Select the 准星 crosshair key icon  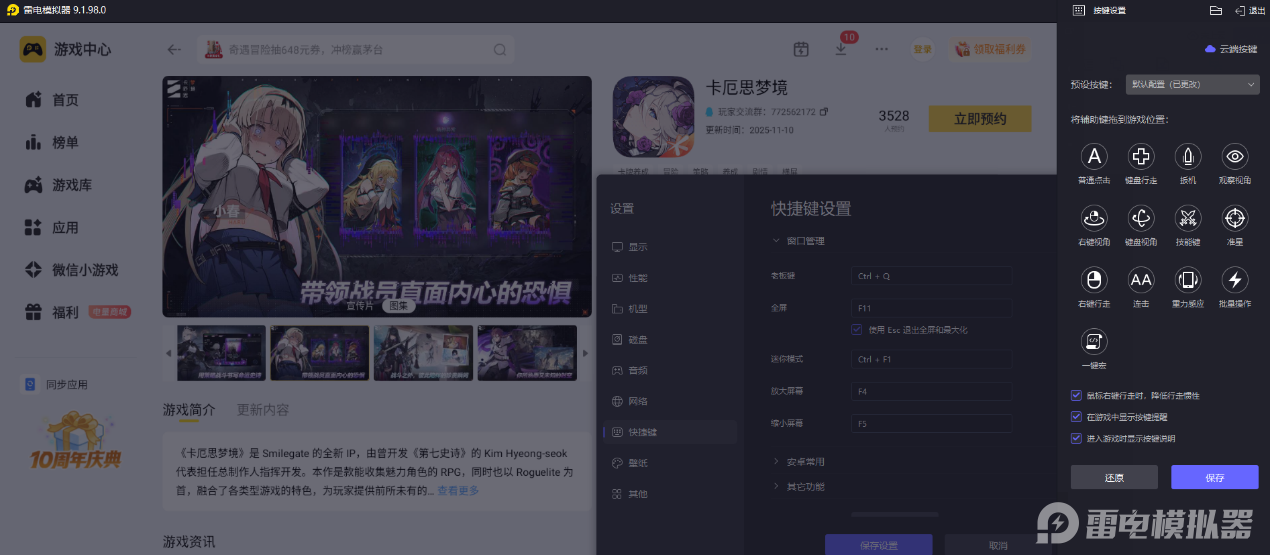[x=1235, y=218]
